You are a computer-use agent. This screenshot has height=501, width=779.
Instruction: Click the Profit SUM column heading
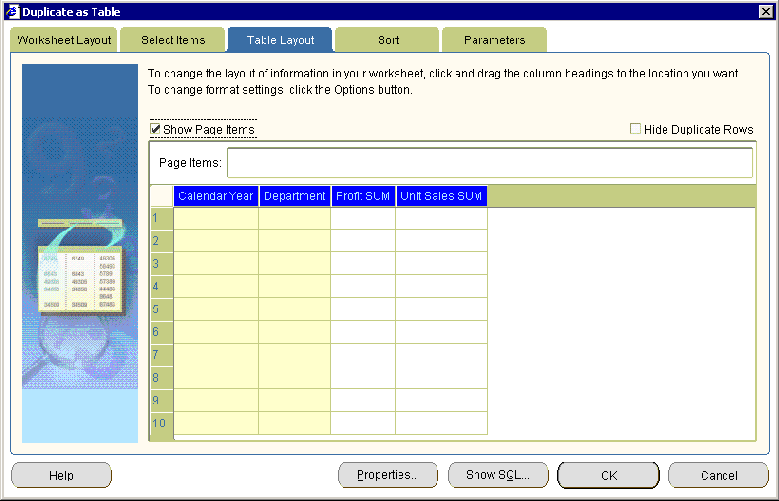pos(363,196)
